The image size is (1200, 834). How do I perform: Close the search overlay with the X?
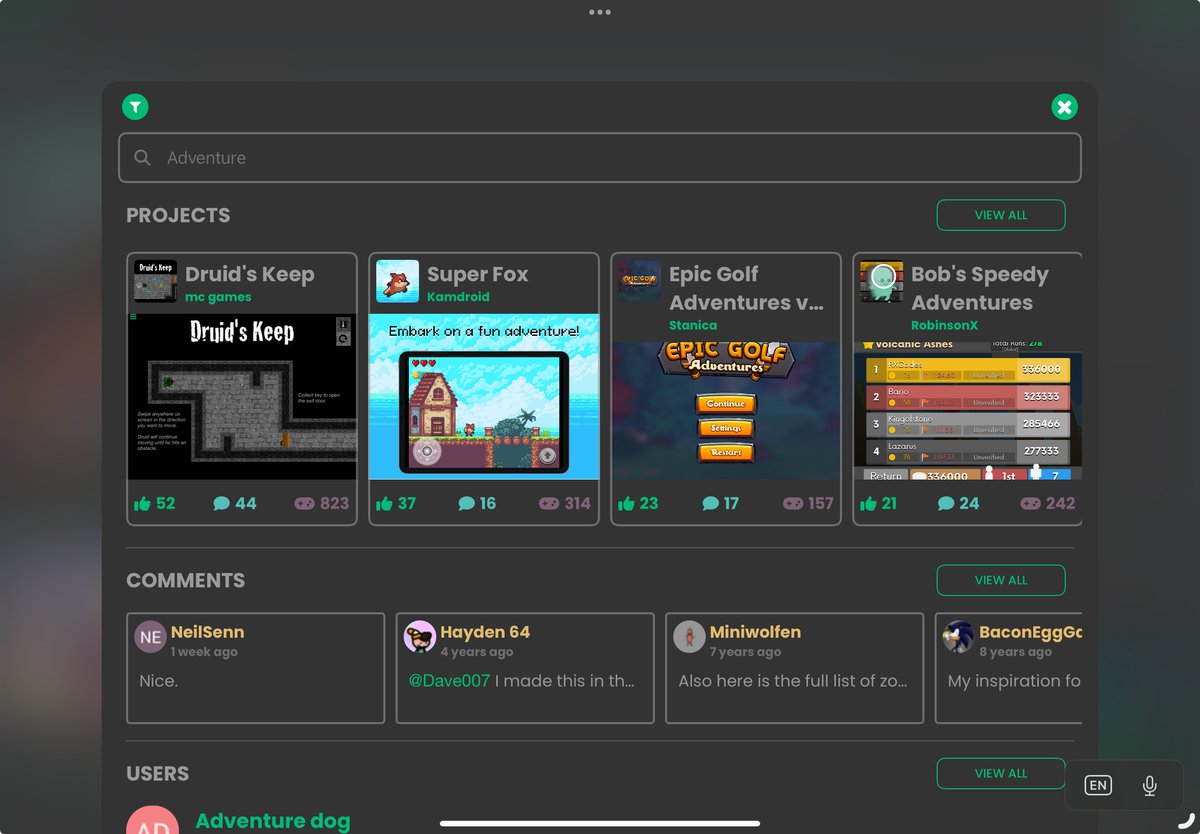(x=1064, y=106)
